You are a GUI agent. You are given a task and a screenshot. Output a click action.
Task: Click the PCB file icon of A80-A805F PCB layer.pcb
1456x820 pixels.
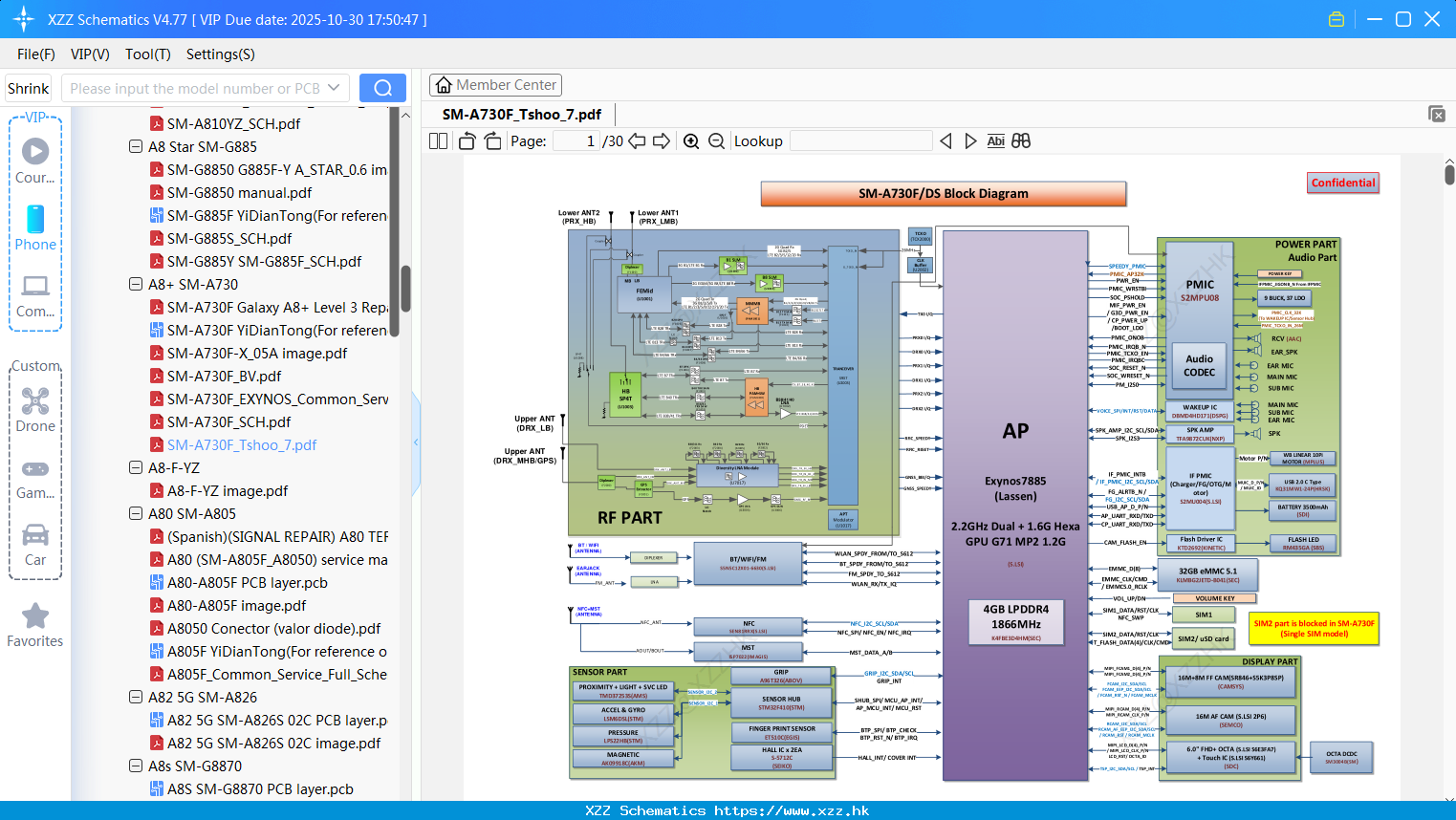point(157,582)
